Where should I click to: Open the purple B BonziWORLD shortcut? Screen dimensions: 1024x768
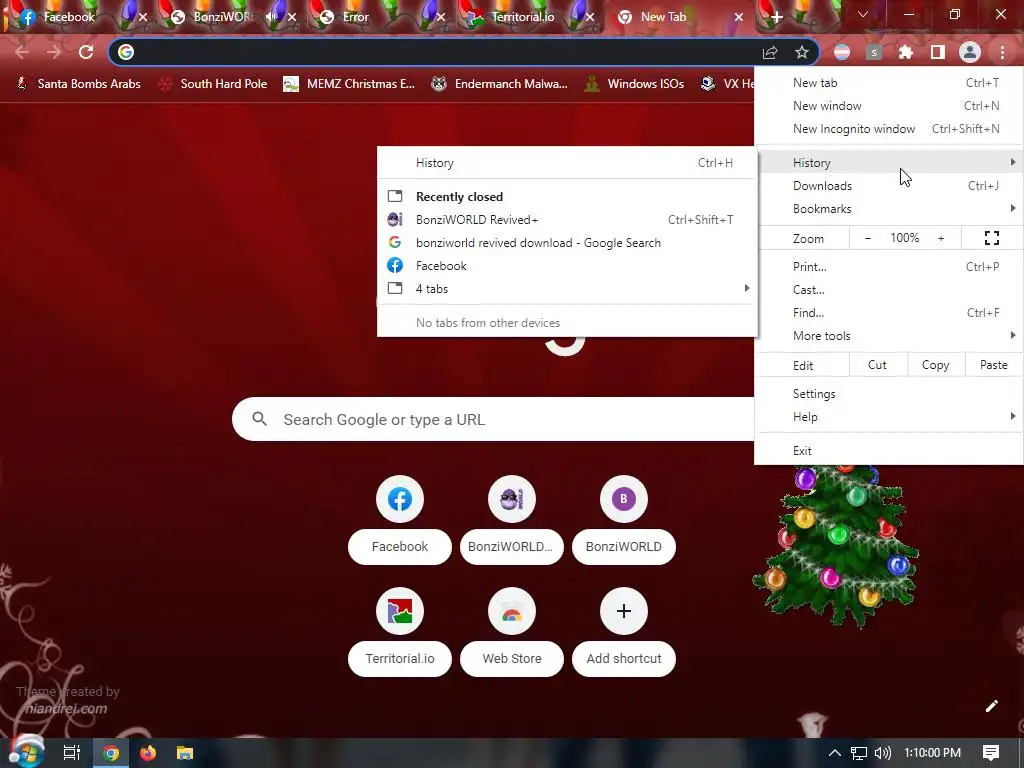(x=624, y=519)
